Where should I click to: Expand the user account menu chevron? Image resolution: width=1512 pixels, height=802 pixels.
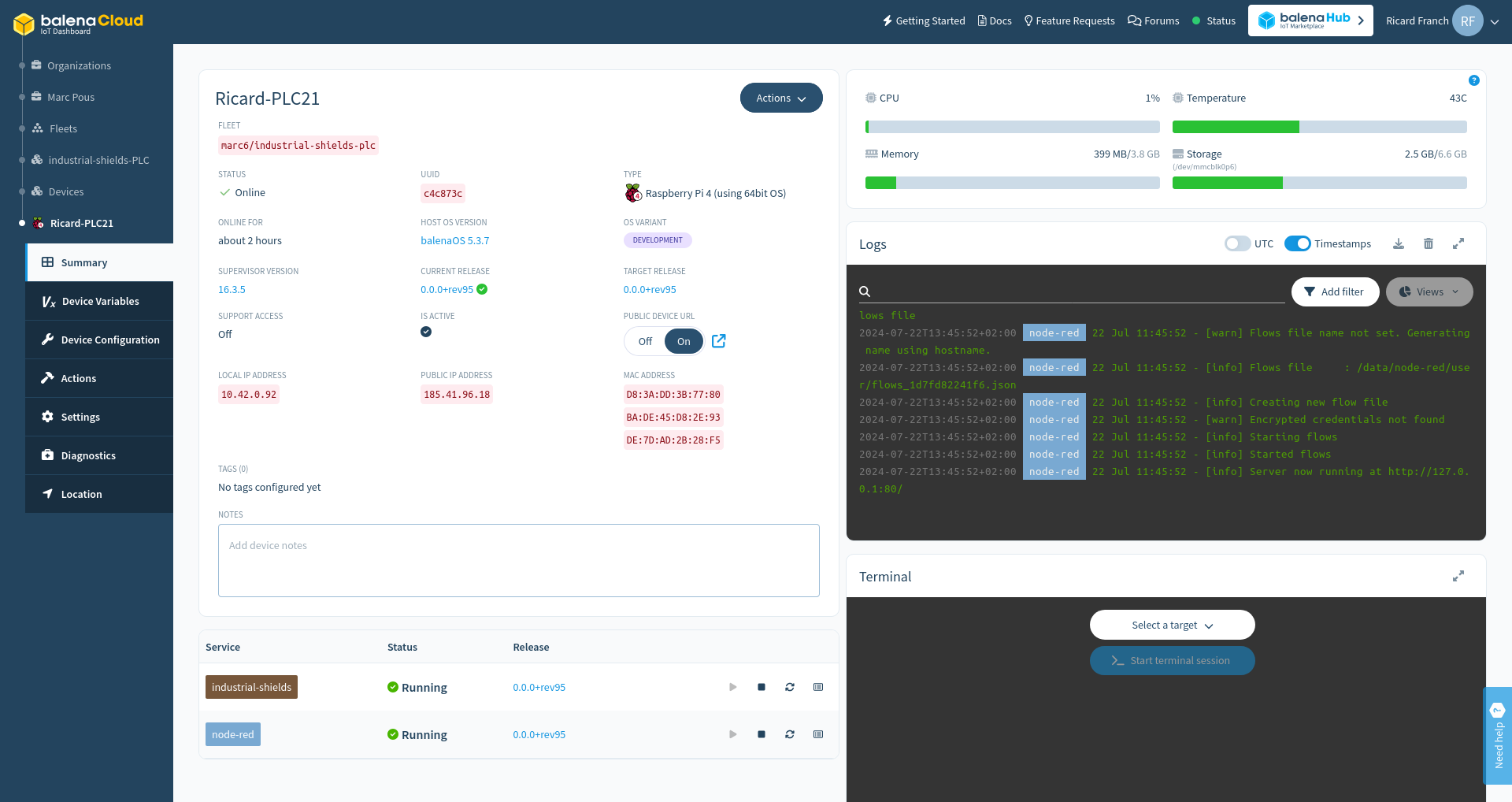pyautogui.click(x=1495, y=22)
